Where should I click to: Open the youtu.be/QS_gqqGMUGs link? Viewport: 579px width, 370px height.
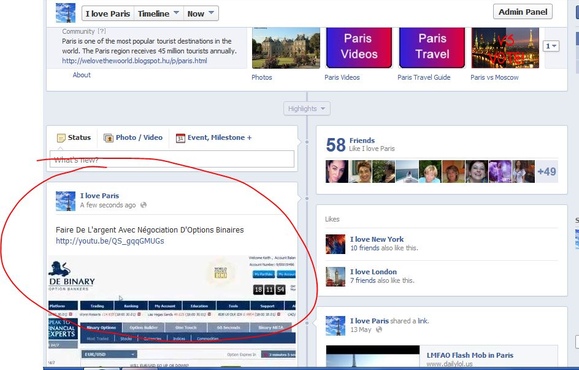[110, 241]
